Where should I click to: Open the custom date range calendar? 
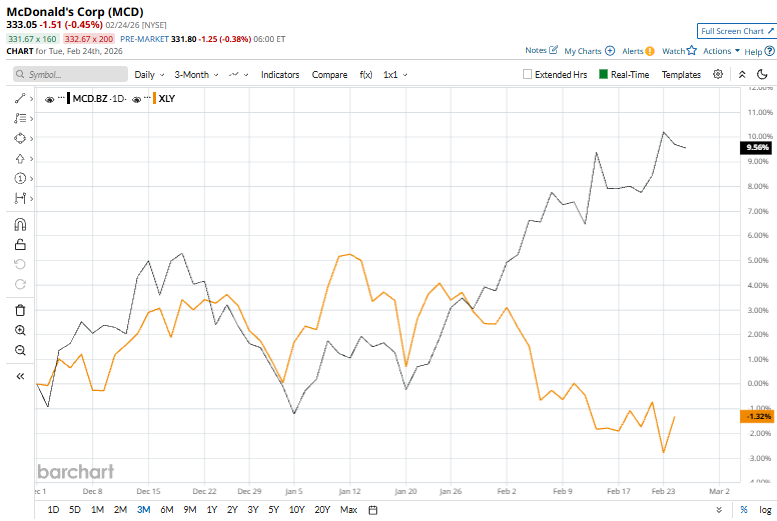[x=373, y=510]
